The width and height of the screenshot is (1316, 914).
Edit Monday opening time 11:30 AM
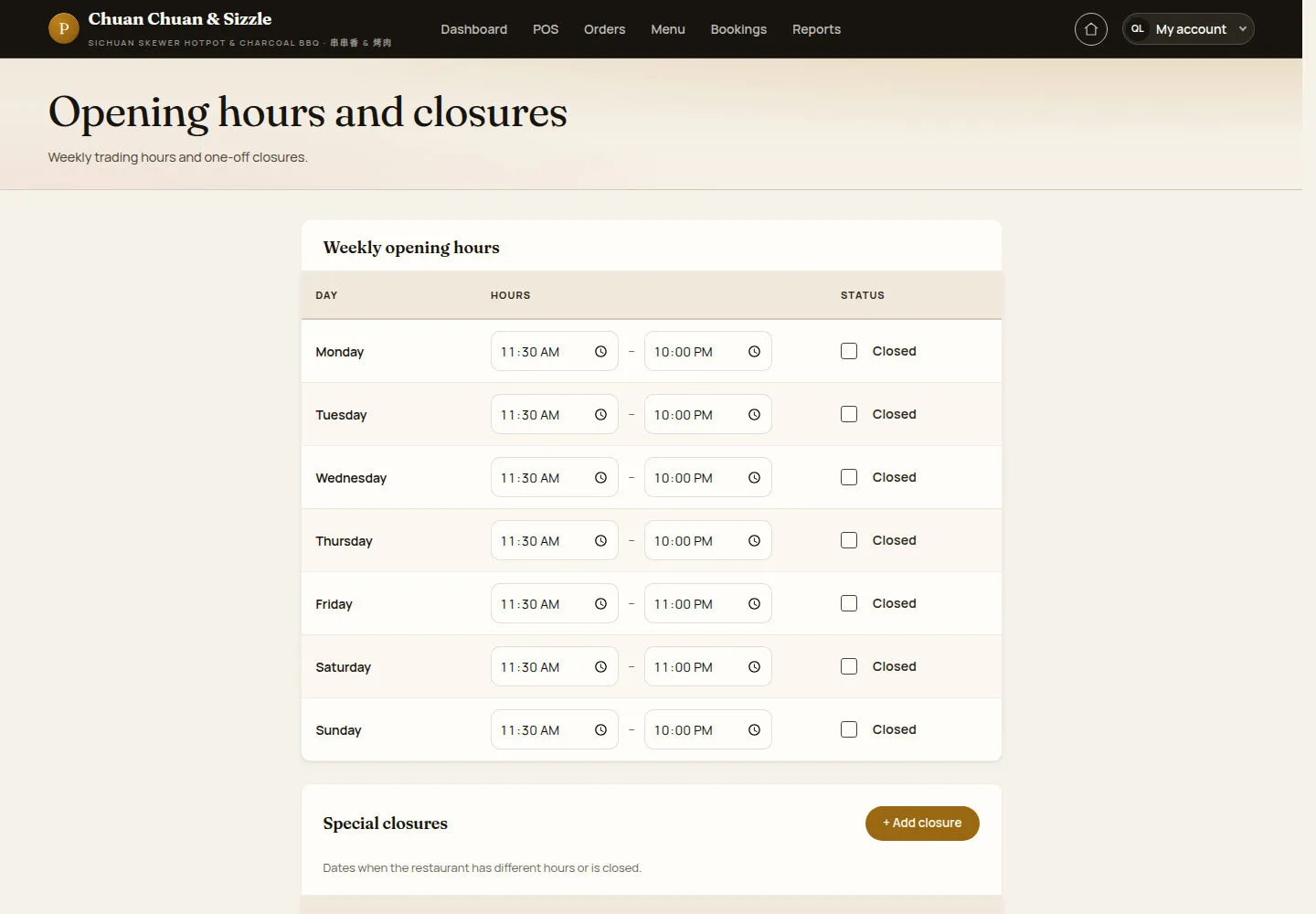click(555, 351)
